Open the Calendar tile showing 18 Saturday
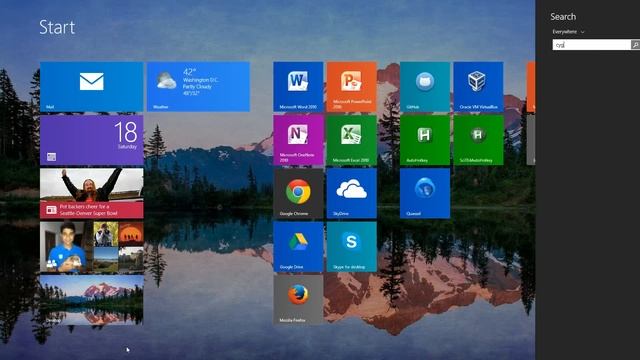 pyautogui.click(x=91, y=140)
